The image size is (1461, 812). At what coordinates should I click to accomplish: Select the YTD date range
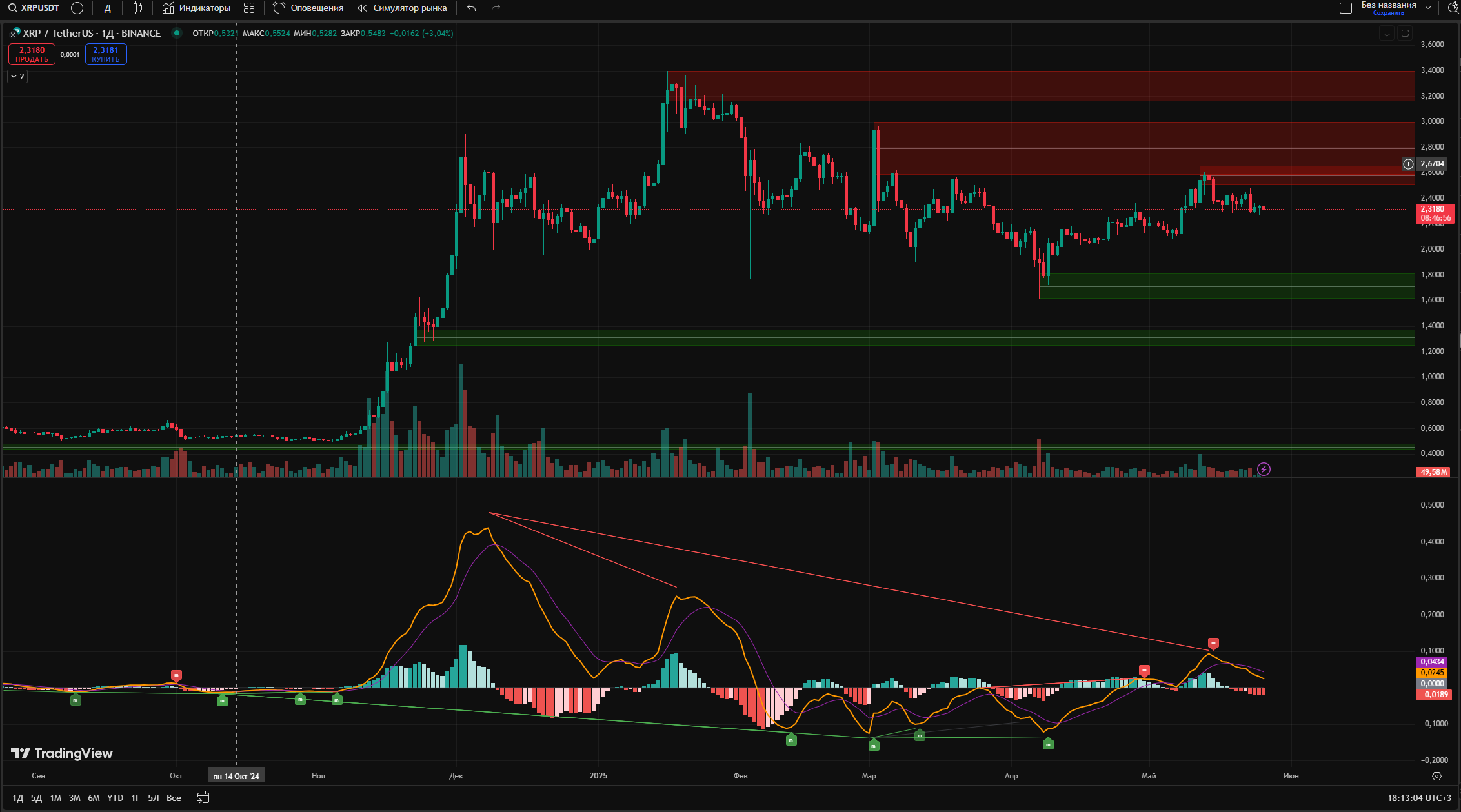point(115,798)
